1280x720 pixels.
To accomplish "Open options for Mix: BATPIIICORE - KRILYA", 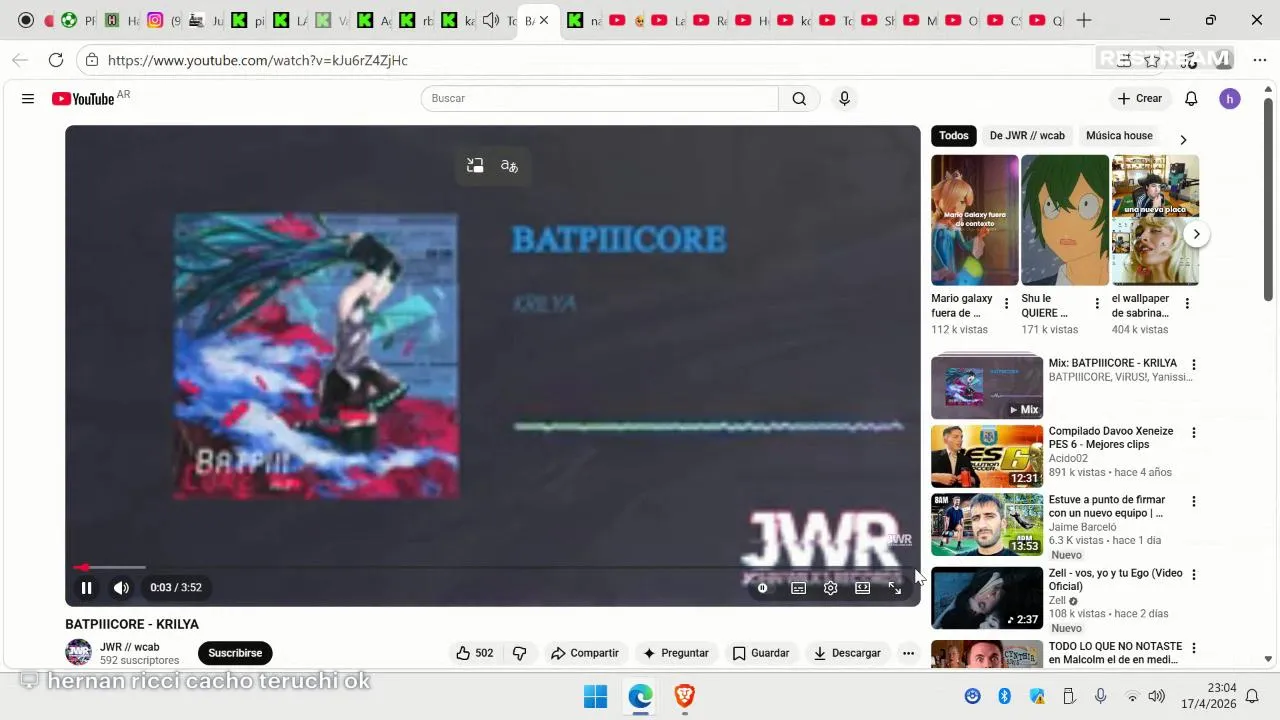I will 1193,365.
